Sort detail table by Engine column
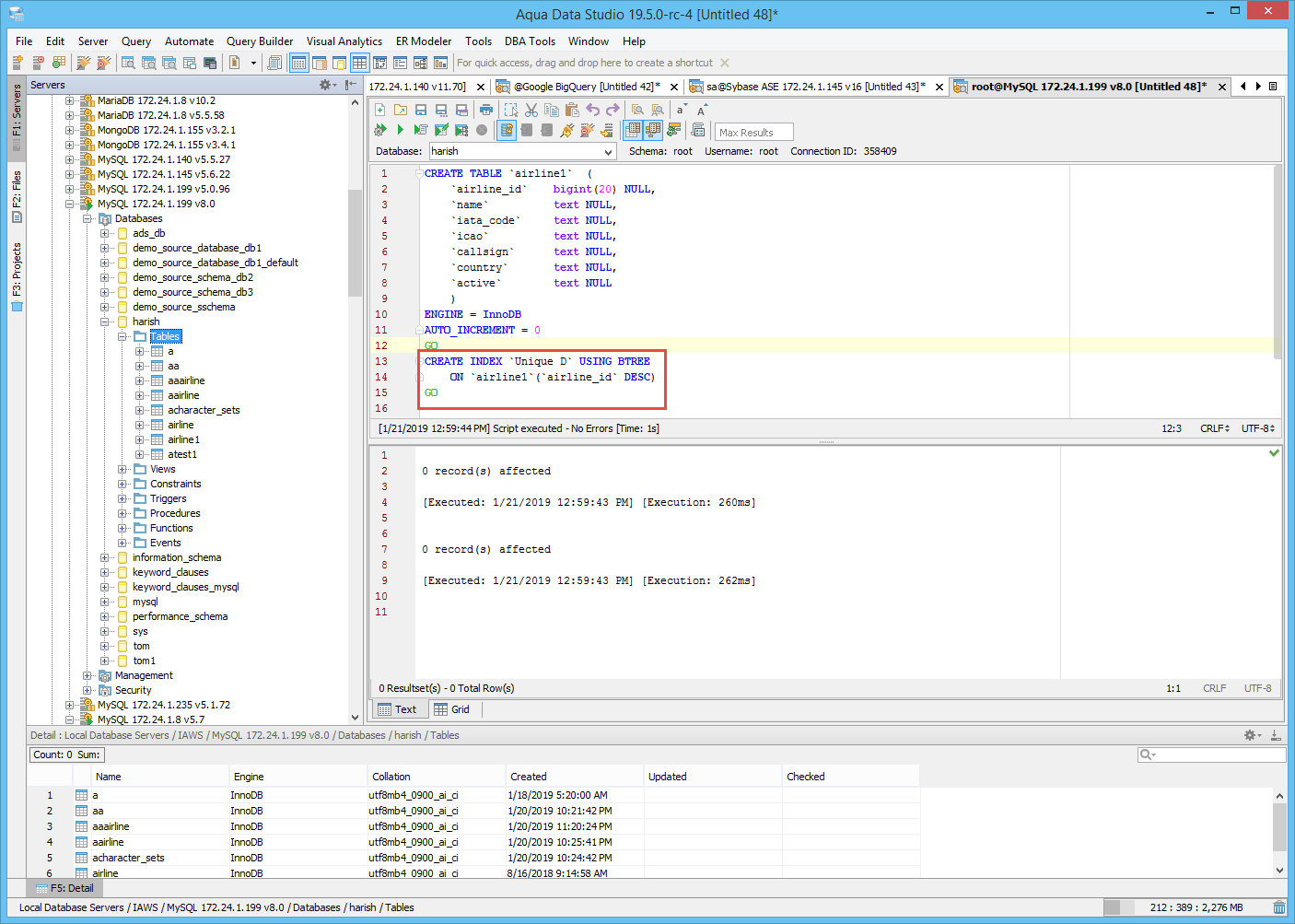 point(297,777)
